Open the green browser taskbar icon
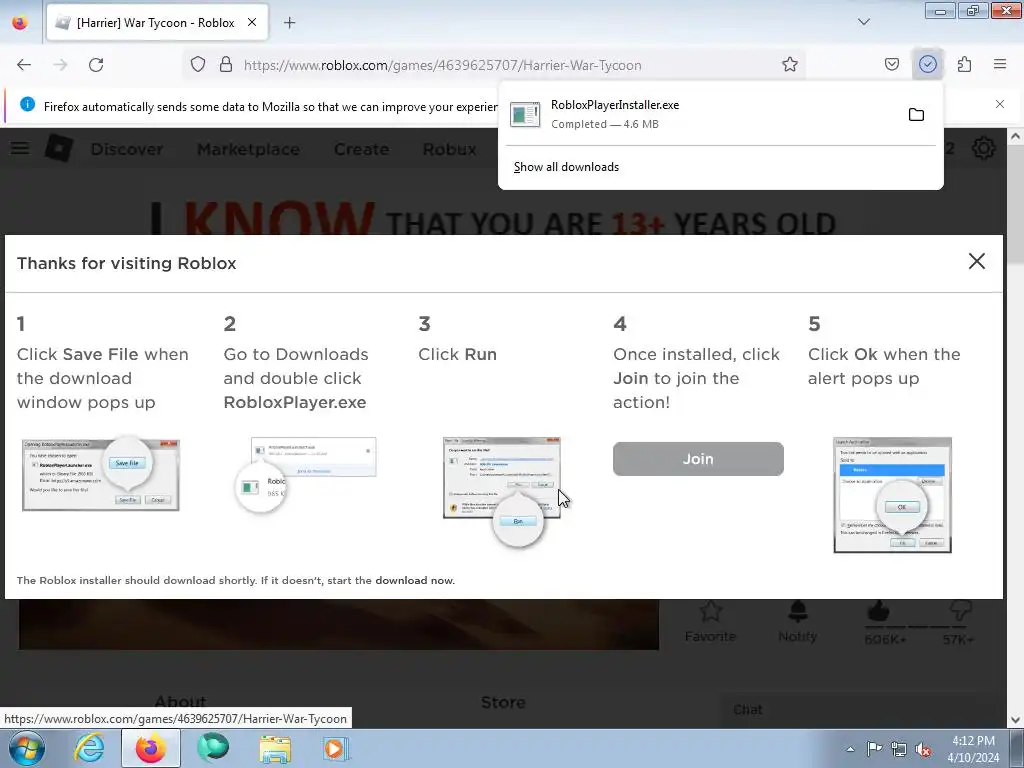1024x768 pixels. 213,748
